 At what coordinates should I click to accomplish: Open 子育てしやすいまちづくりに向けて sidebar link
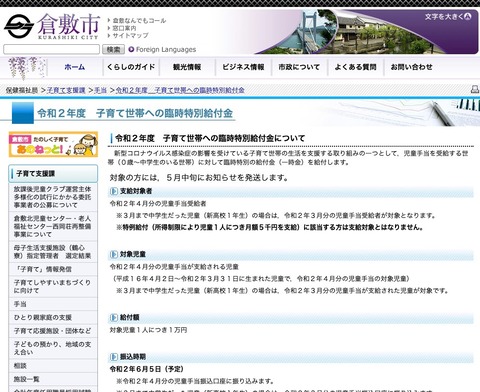(x=53, y=286)
